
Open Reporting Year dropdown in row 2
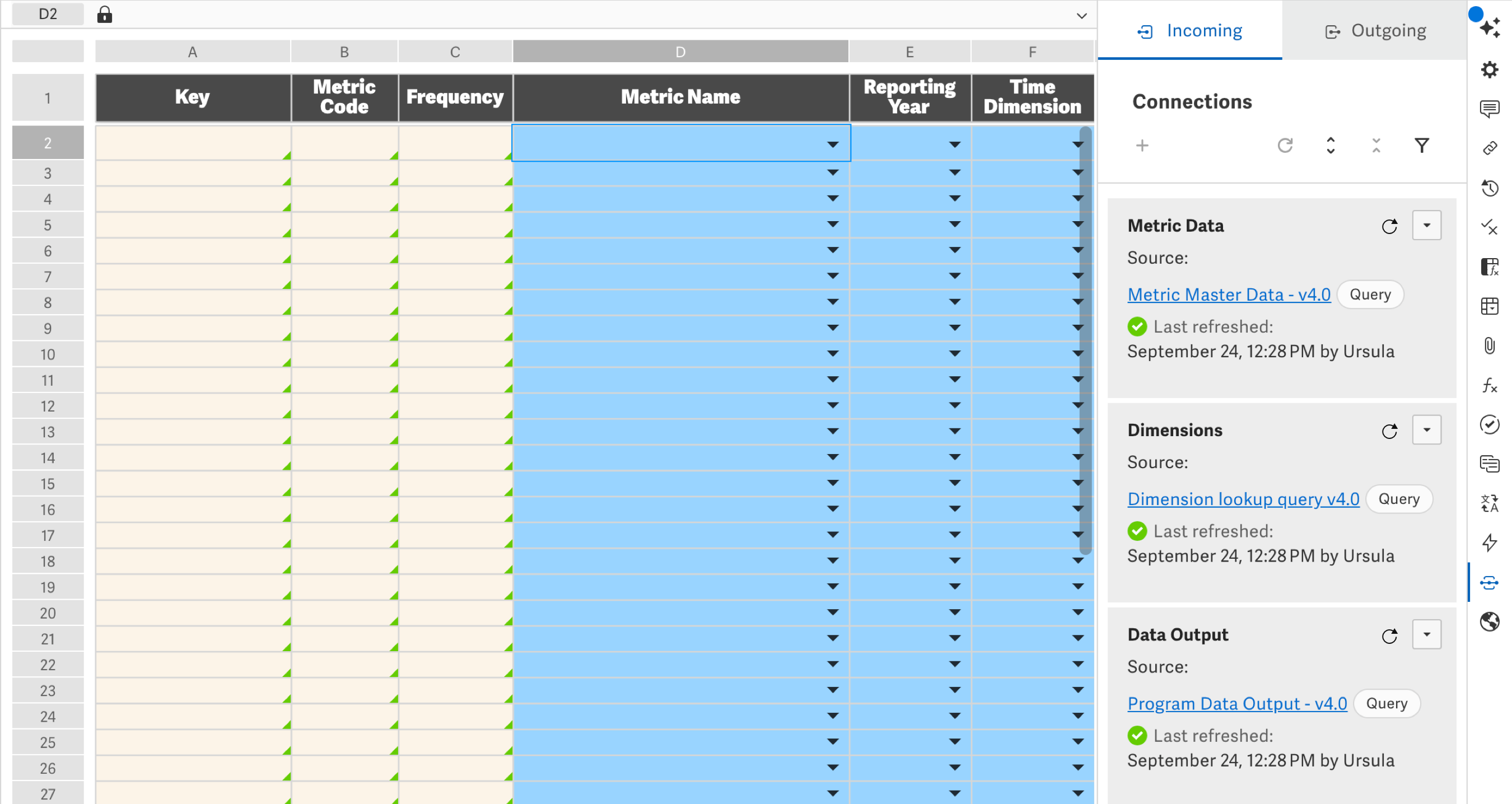coord(955,144)
